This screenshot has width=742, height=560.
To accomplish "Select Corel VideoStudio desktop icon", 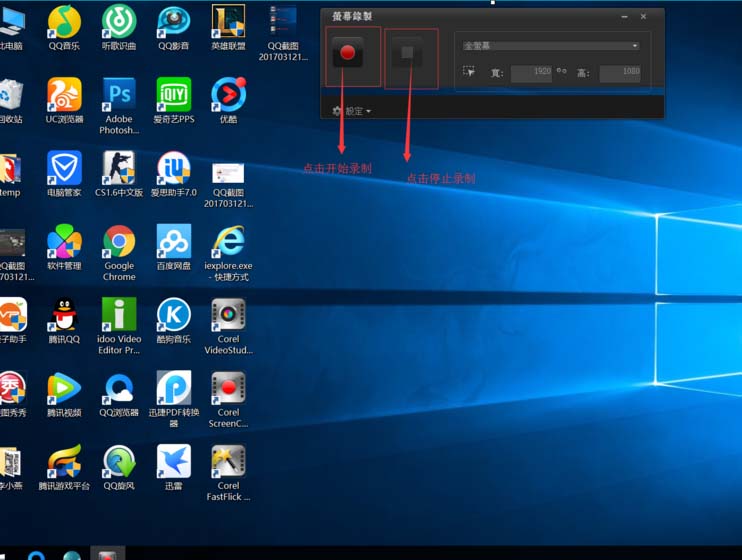I will click(229, 327).
